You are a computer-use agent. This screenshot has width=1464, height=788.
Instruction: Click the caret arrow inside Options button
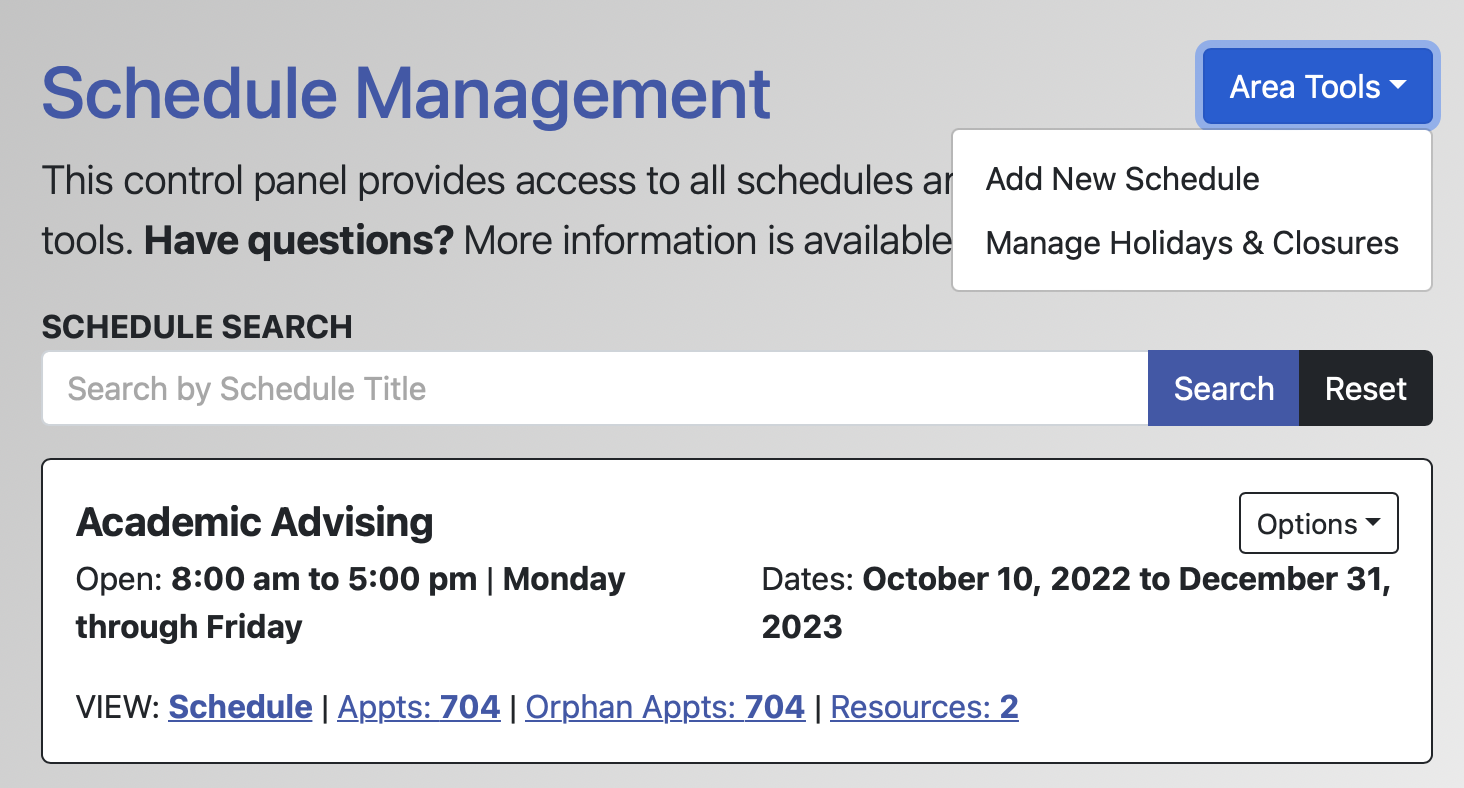tap(1373, 523)
